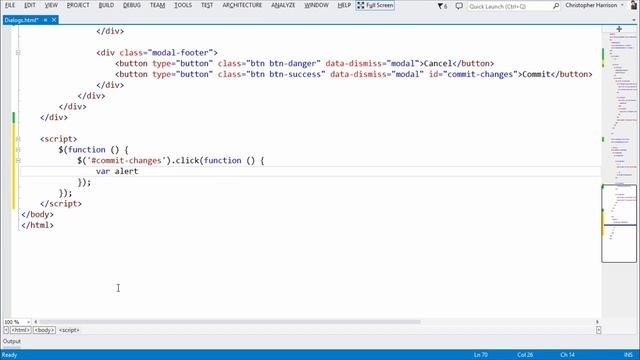Image resolution: width=640 pixels, height=360 pixels.
Task: Select the <body> breadcrumb tag
Action: coord(44,330)
